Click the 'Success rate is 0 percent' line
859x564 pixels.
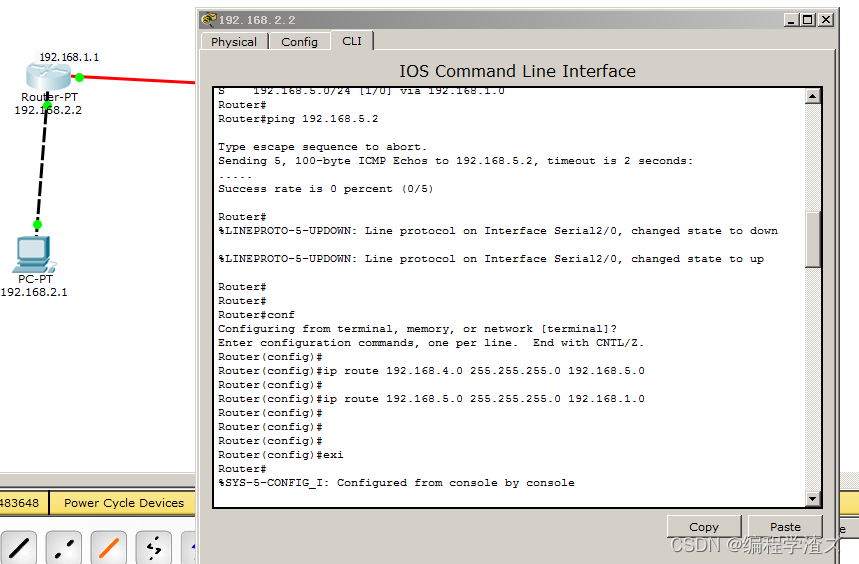click(x=325, y=189)
